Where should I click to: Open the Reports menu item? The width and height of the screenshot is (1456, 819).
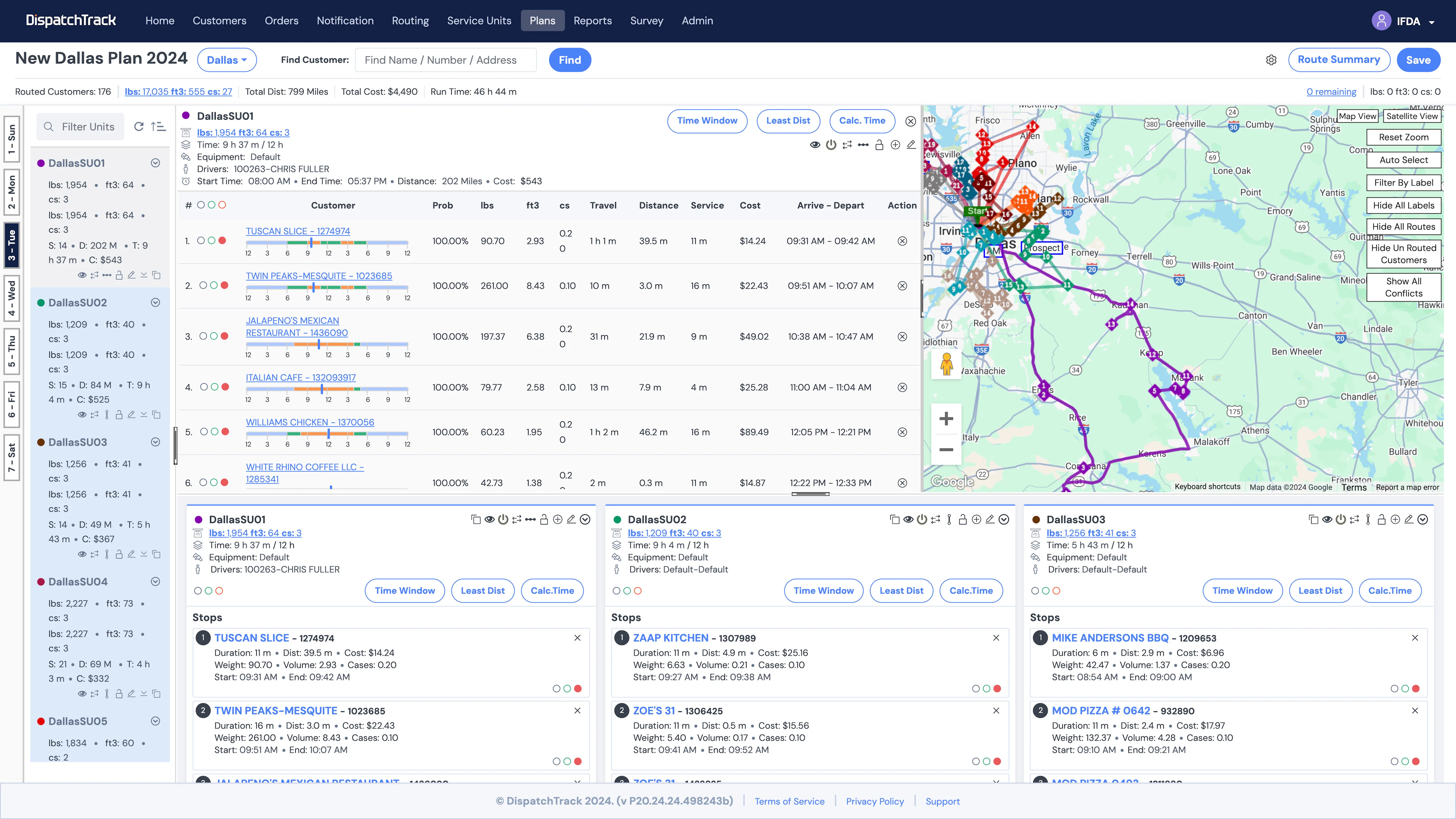point(592,20)
